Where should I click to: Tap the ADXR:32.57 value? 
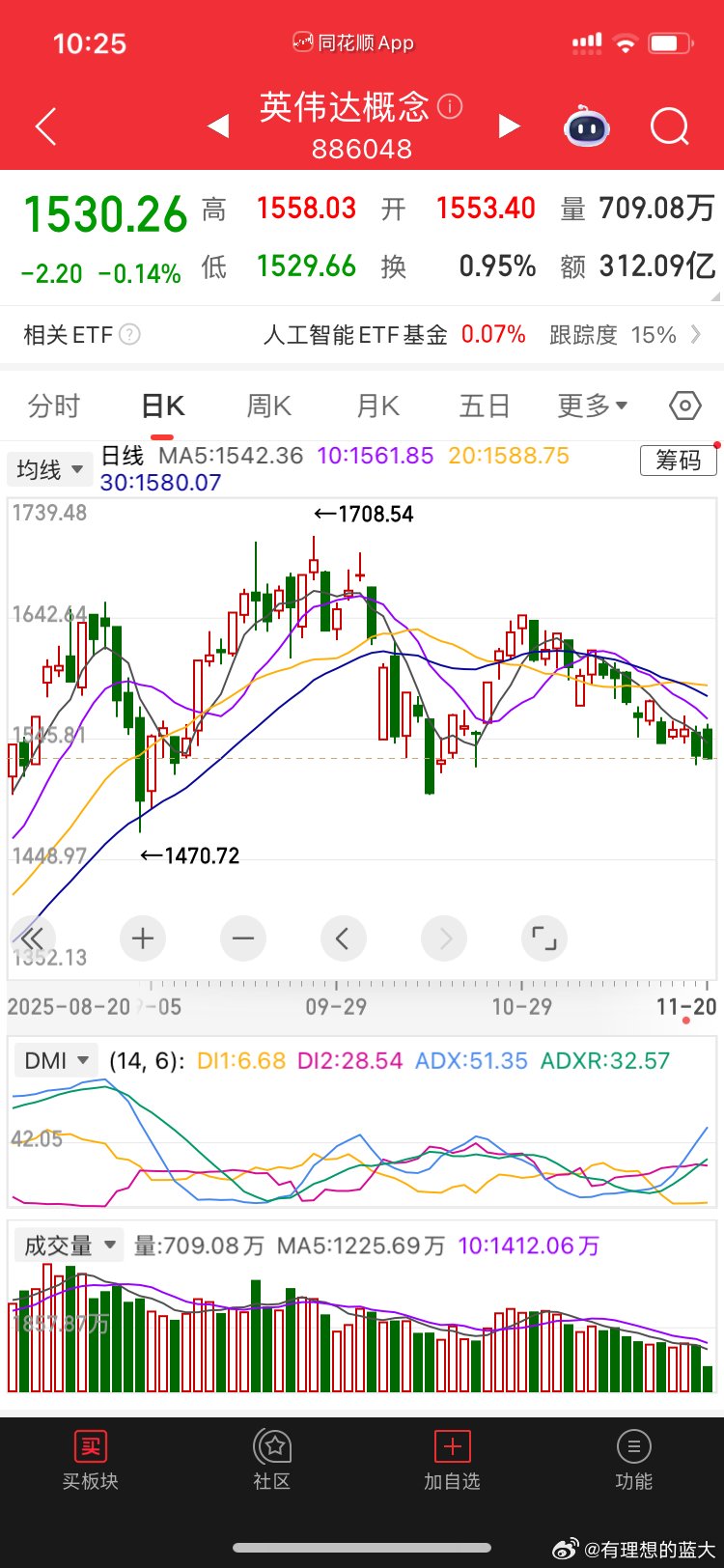click(605, 1060)
